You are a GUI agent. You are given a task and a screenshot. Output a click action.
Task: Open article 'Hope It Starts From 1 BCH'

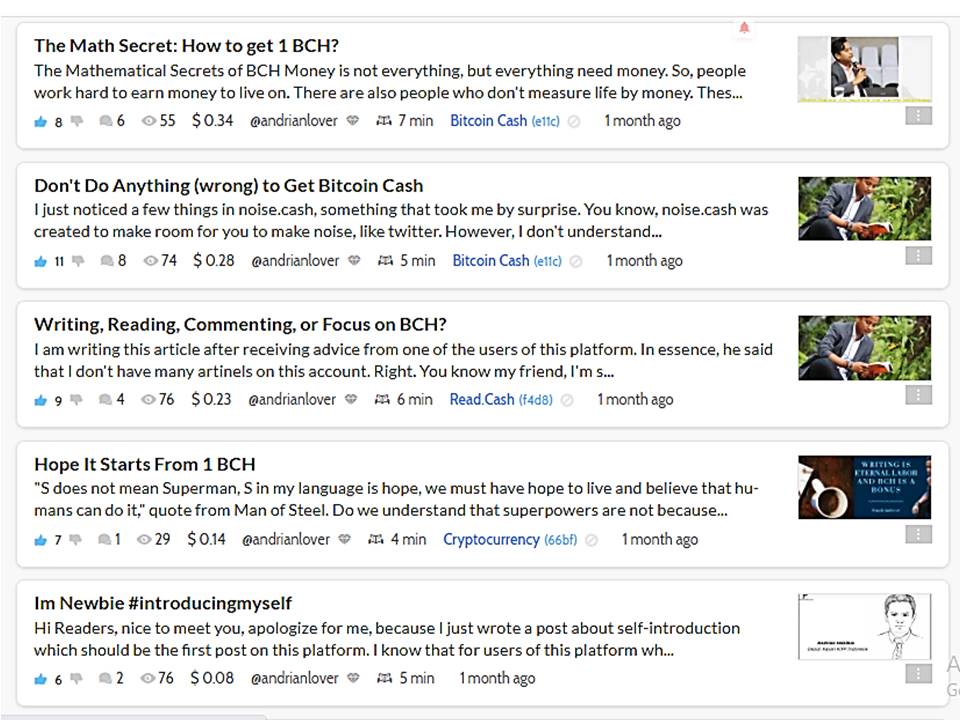[x=144, y=464]
